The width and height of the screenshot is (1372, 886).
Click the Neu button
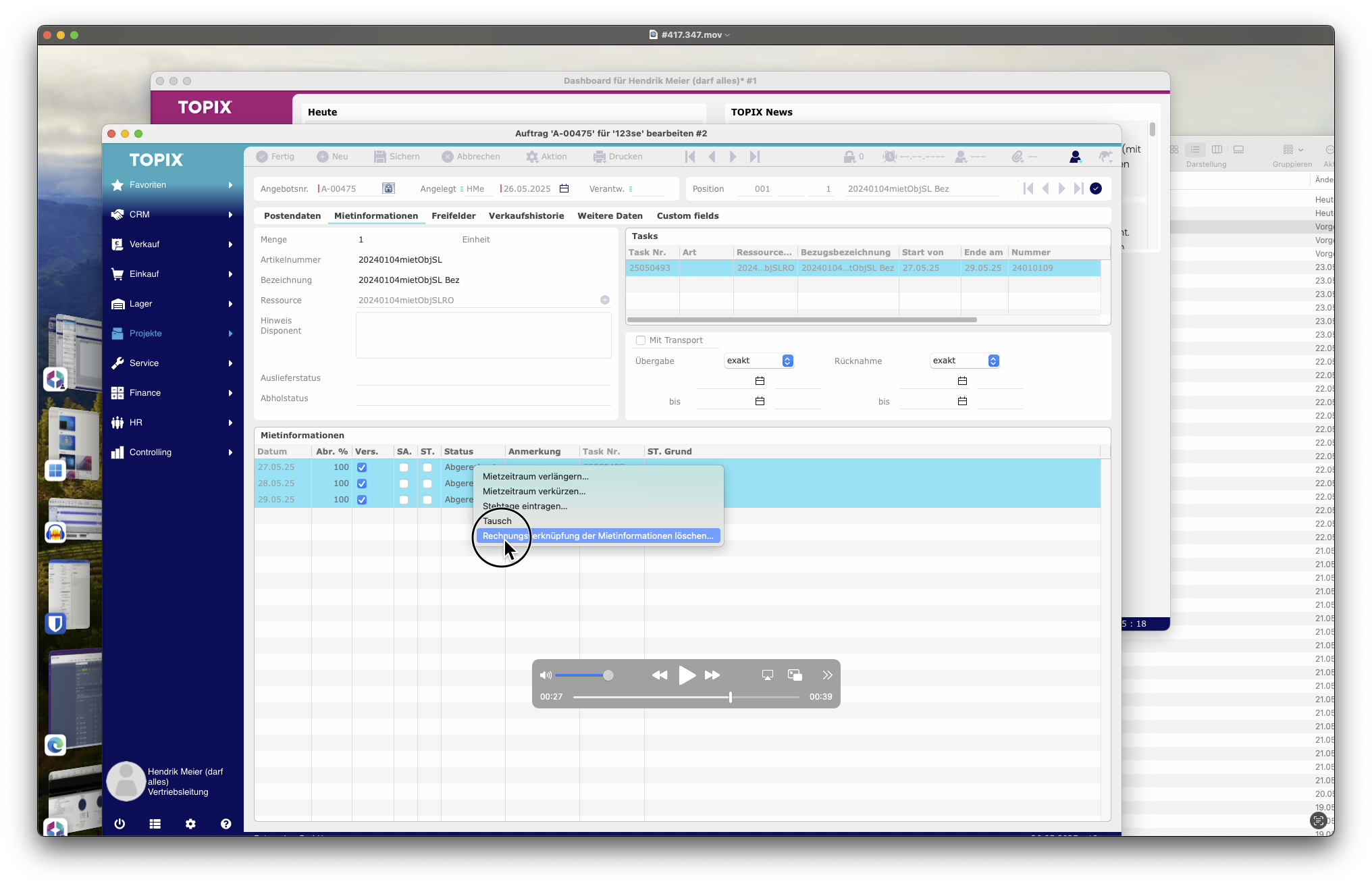point(333,157)
